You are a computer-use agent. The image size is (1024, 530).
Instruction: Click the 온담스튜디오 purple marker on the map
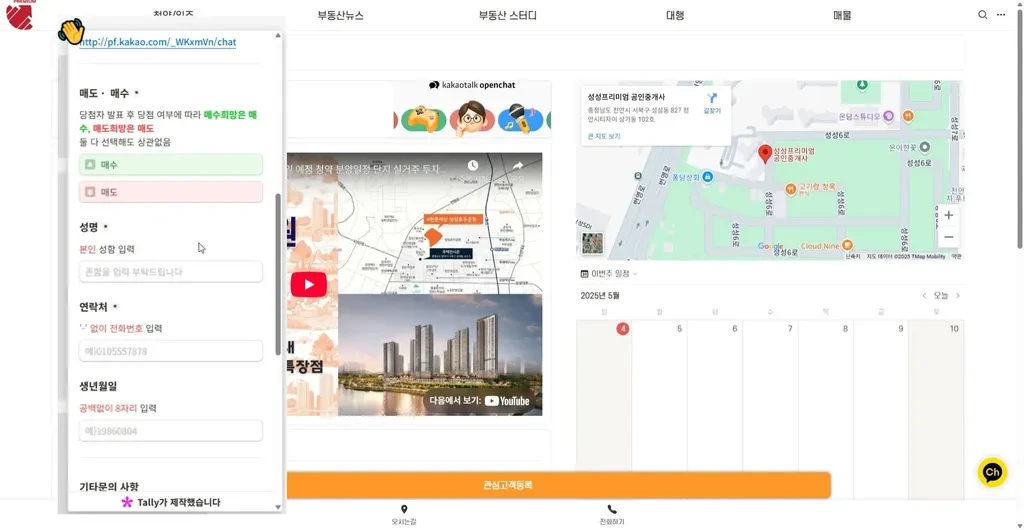coord(888,116)
